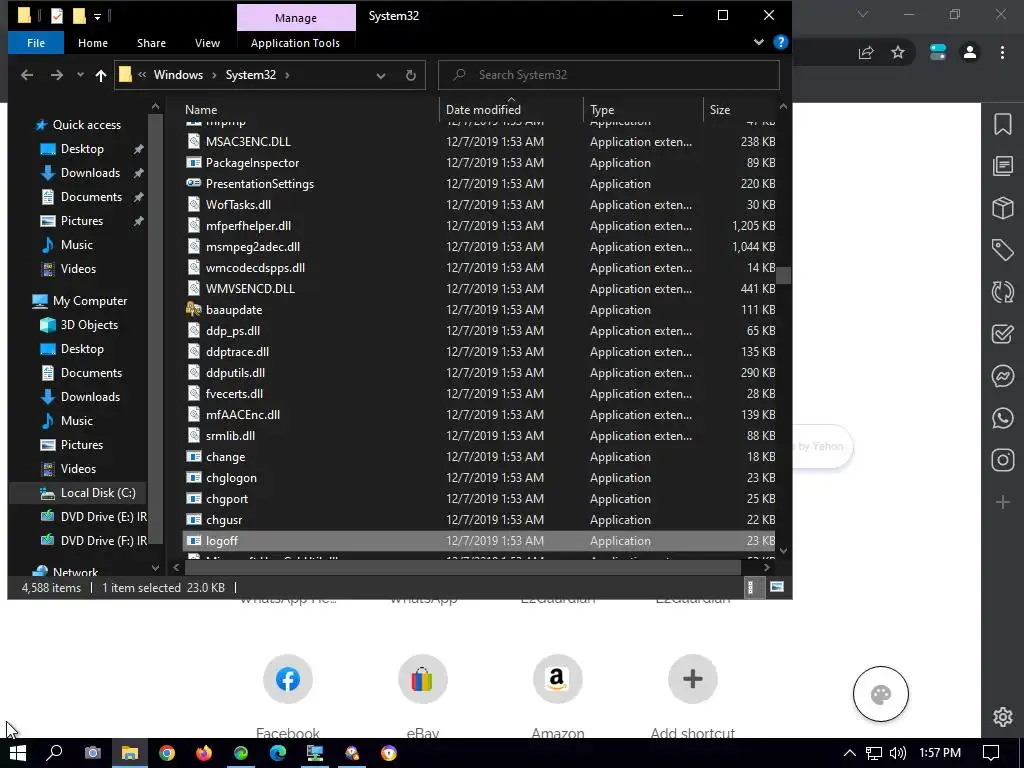Select the baaupdate application icon
Screen dimensions: 1024x768
[193, 310]
